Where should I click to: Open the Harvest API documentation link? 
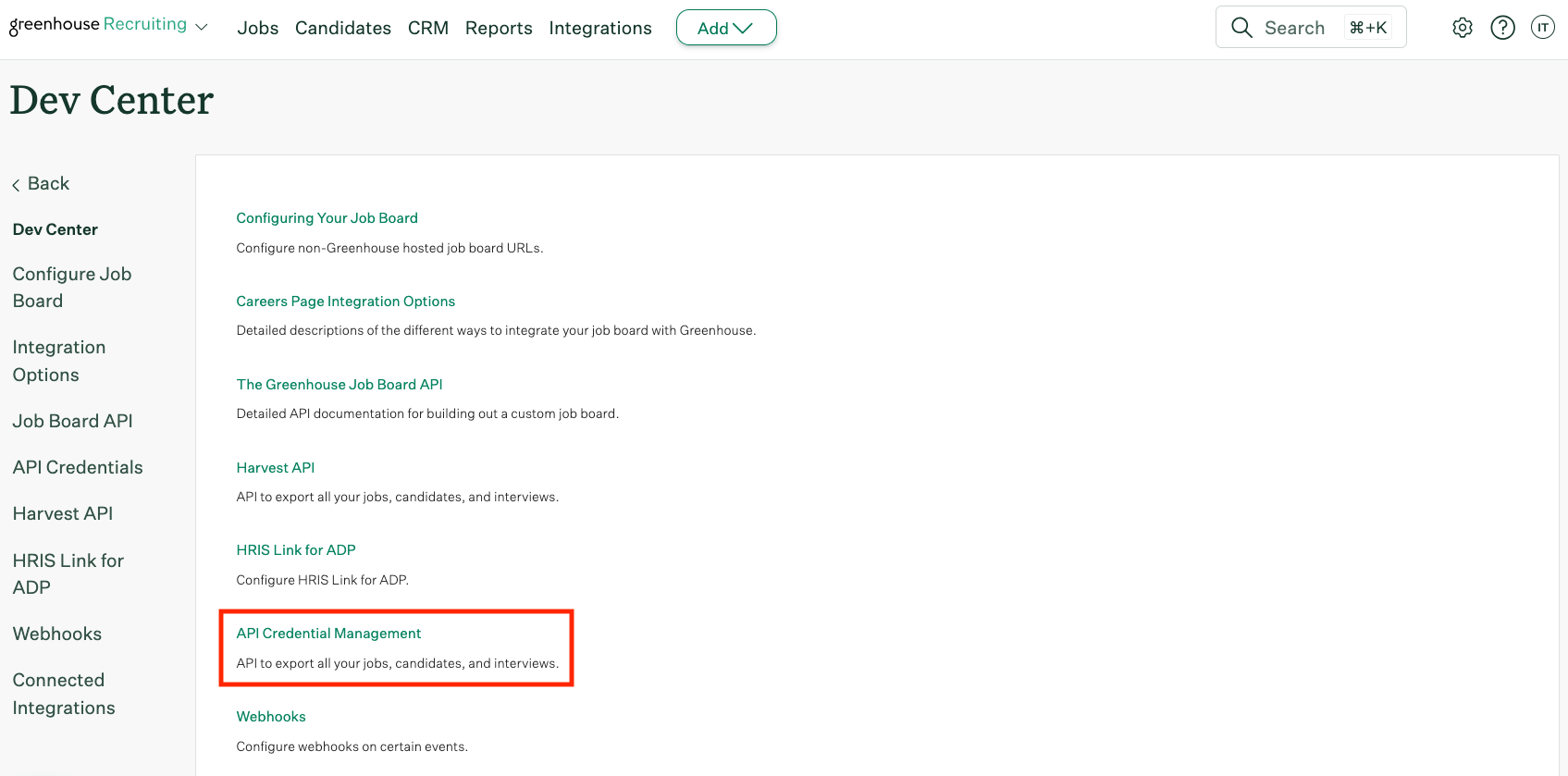(x=276, y=468)
